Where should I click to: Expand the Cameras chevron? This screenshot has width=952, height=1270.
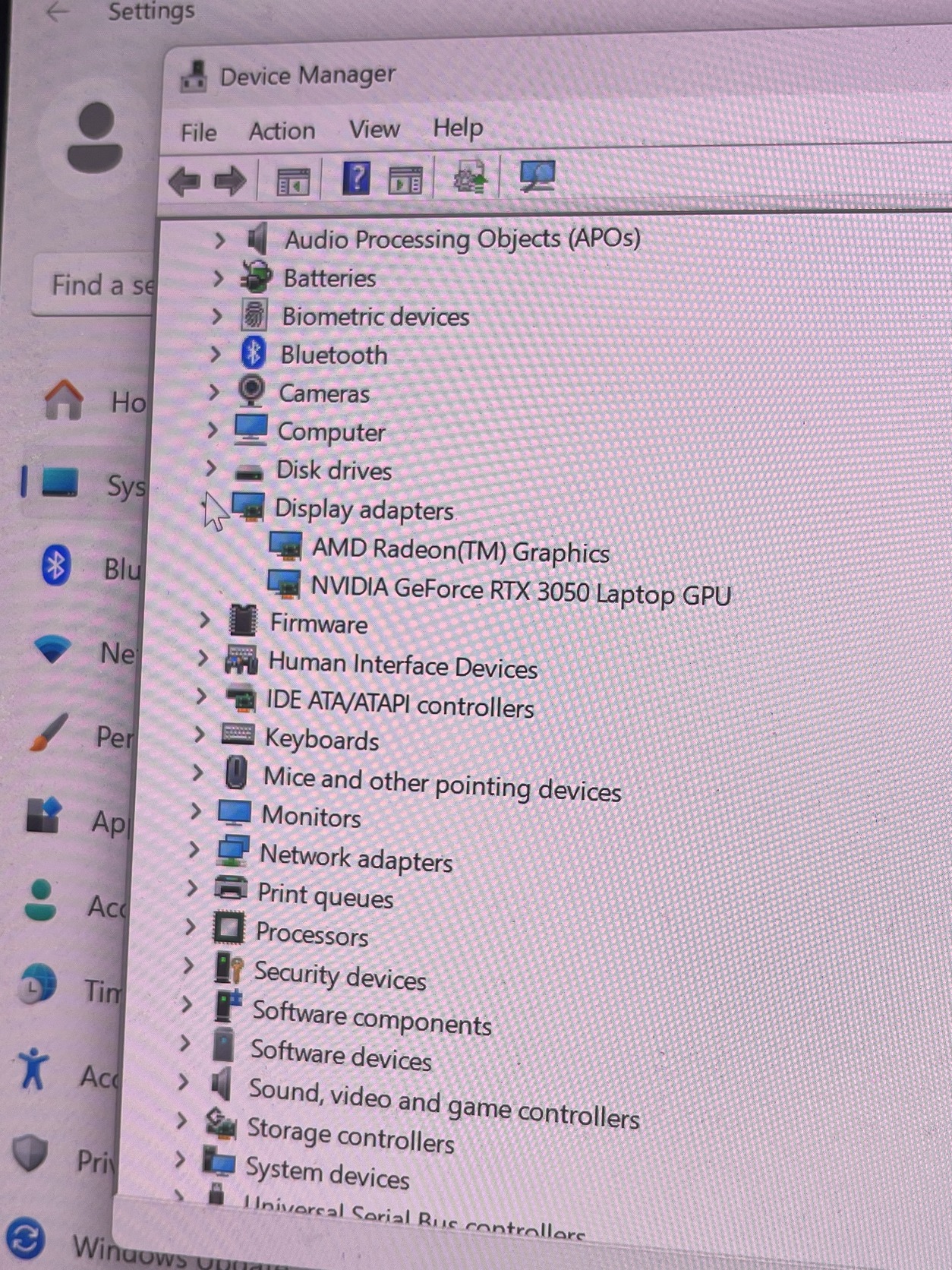(214, 392)
